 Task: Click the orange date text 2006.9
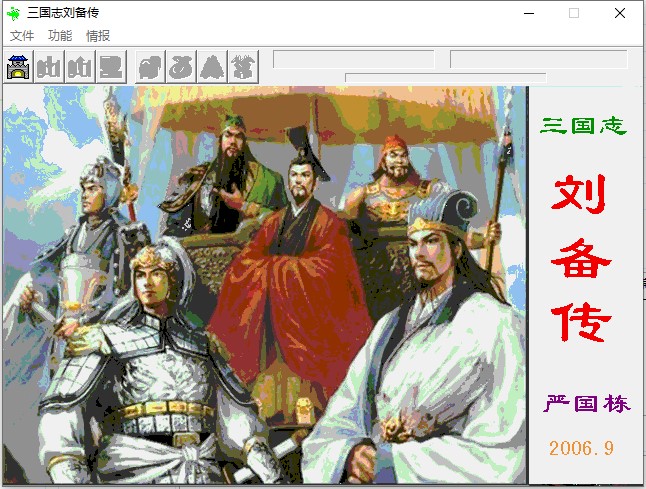coord(581,448)
